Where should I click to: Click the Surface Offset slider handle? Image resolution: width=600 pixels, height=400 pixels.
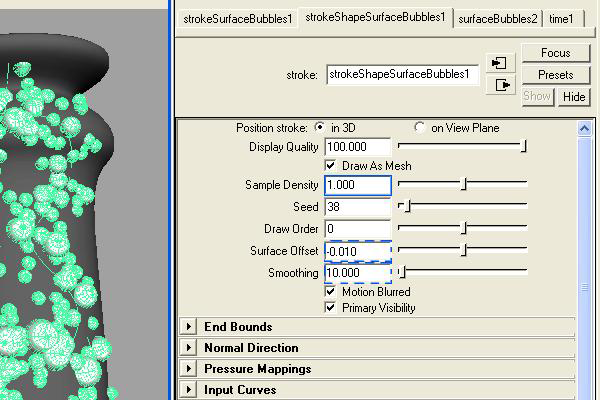464,250
